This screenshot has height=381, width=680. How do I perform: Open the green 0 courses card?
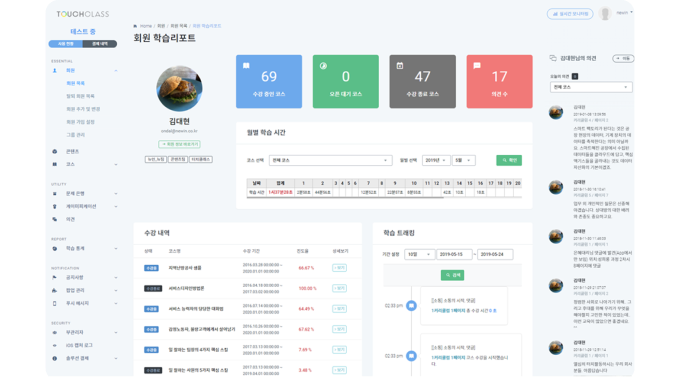point(346,81)
